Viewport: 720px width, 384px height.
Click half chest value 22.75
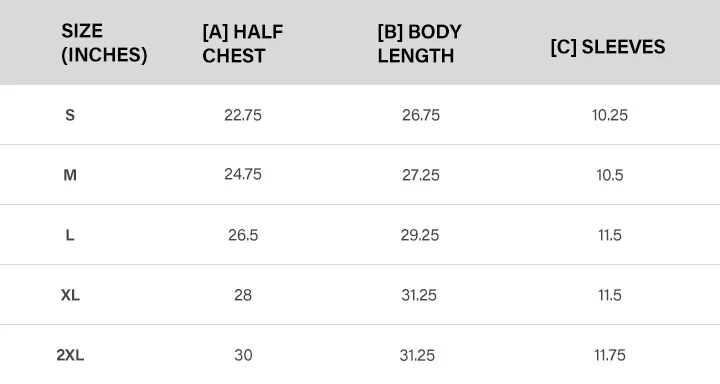click(x=243, y=115)
